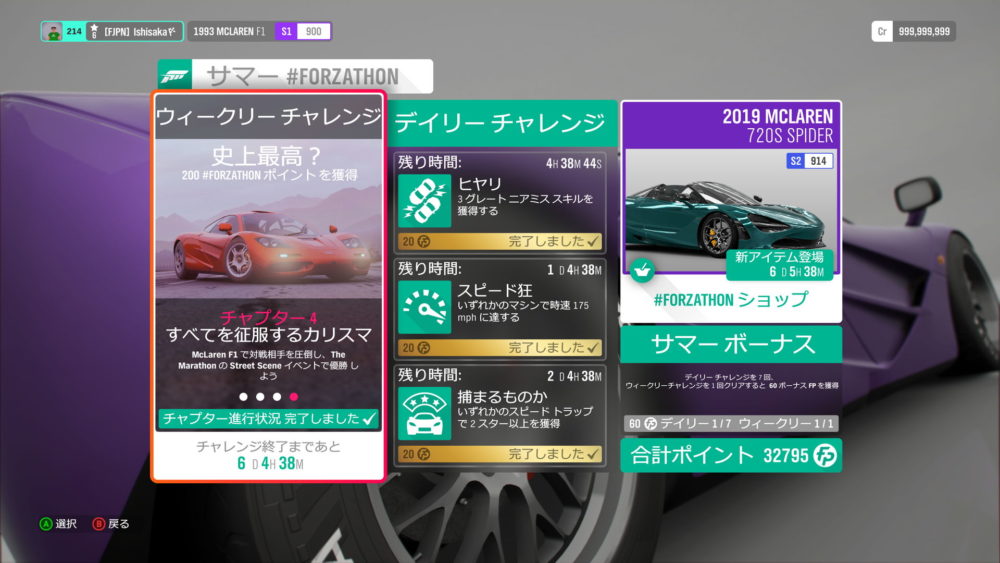The width and height of the screenshot is (1000, 563).
Task: Open the #FORZATHON ショップ button
Action: click(730, 300)
